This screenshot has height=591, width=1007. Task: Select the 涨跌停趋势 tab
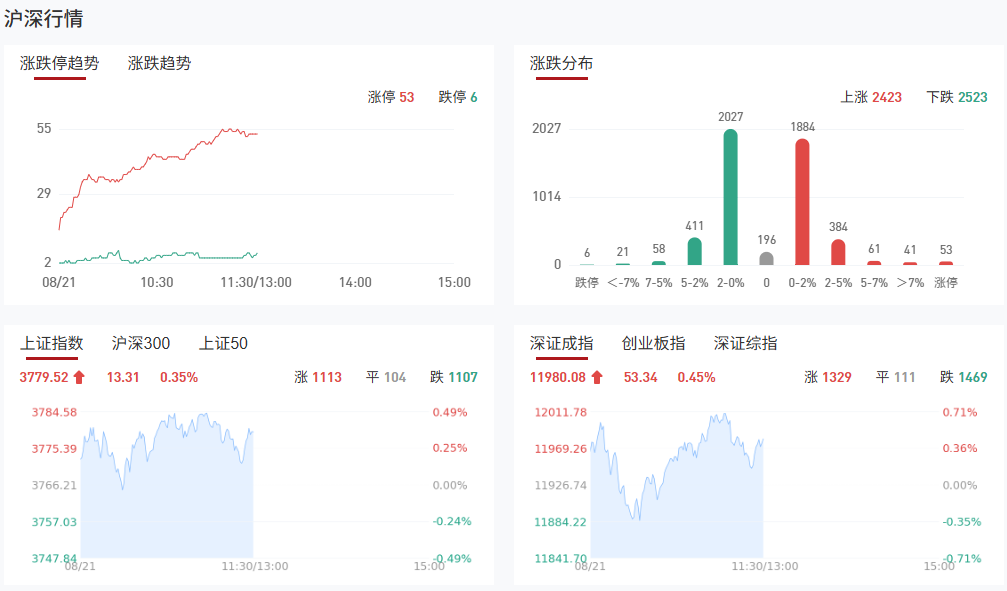pyautogui.click(x=60, y=63)
